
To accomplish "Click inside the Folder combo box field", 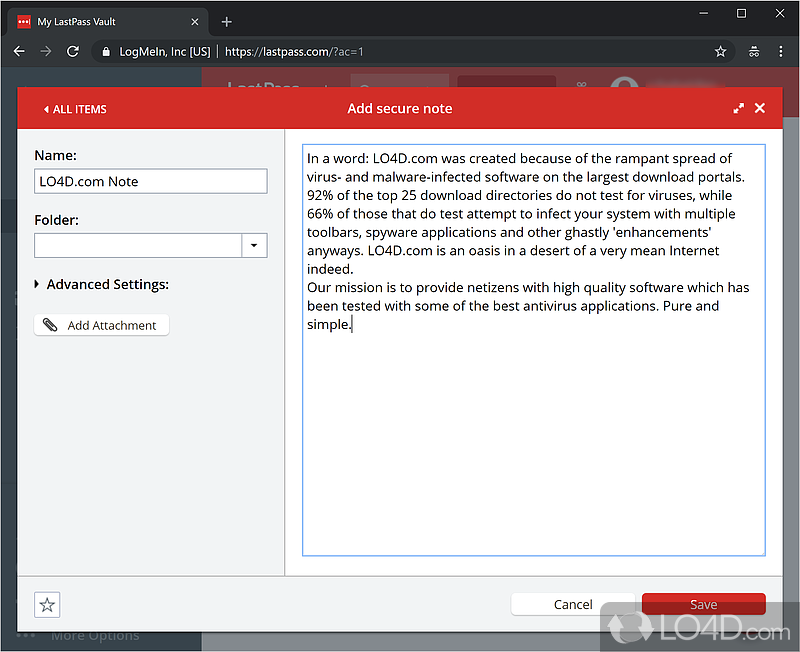I will [138, 245].
